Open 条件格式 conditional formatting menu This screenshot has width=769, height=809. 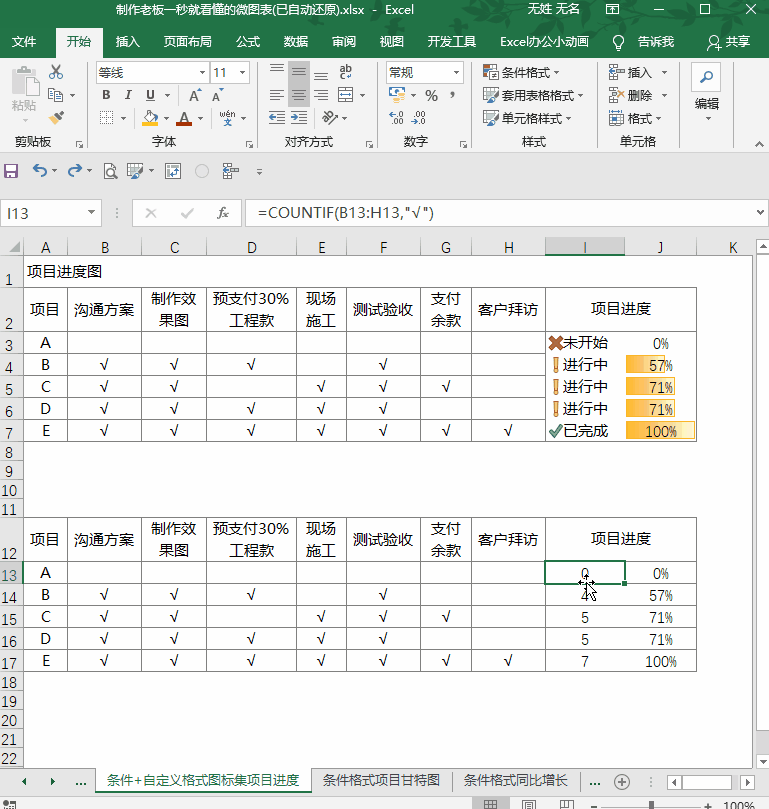[x=521, y=72]
